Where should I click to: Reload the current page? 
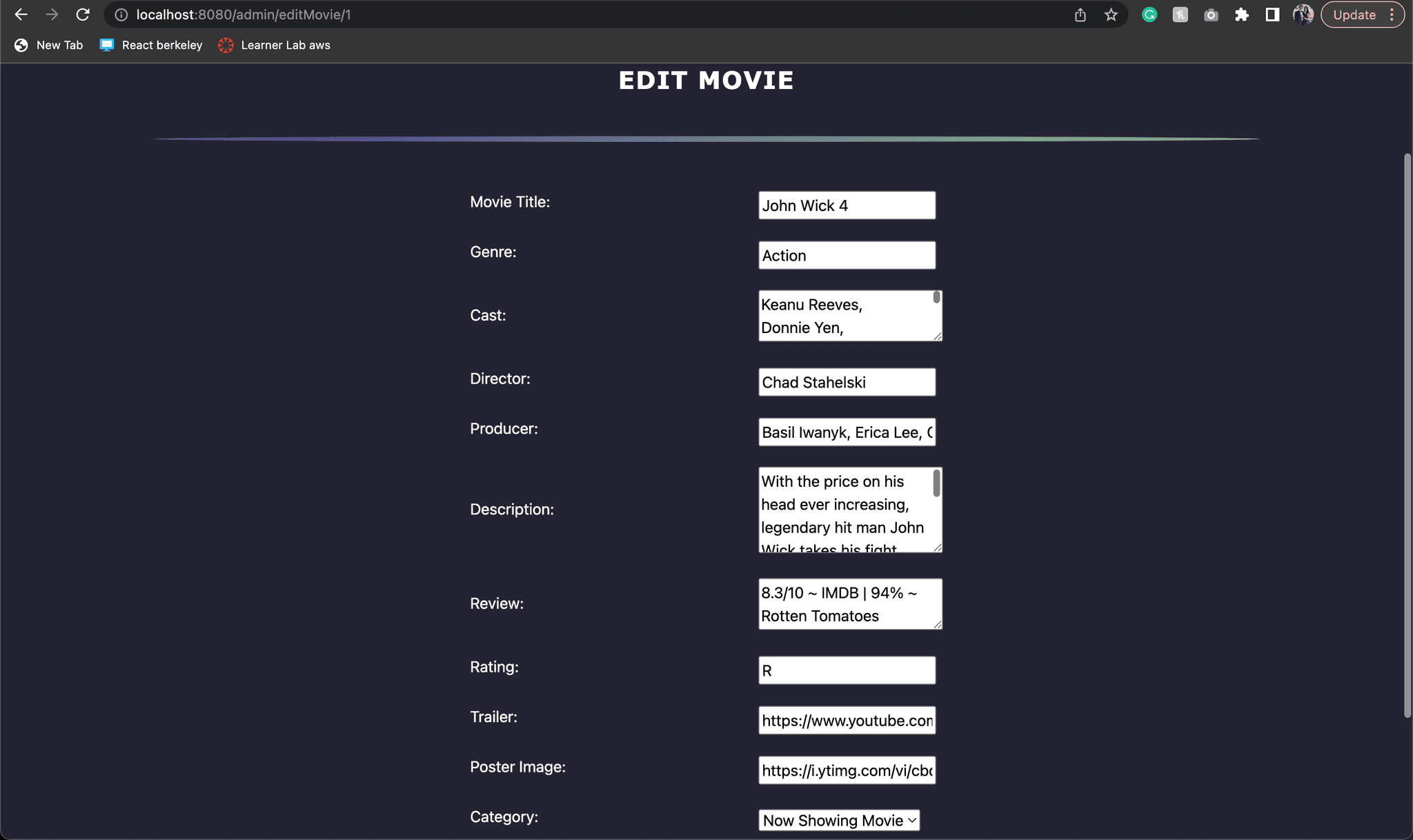coord(83,14)
